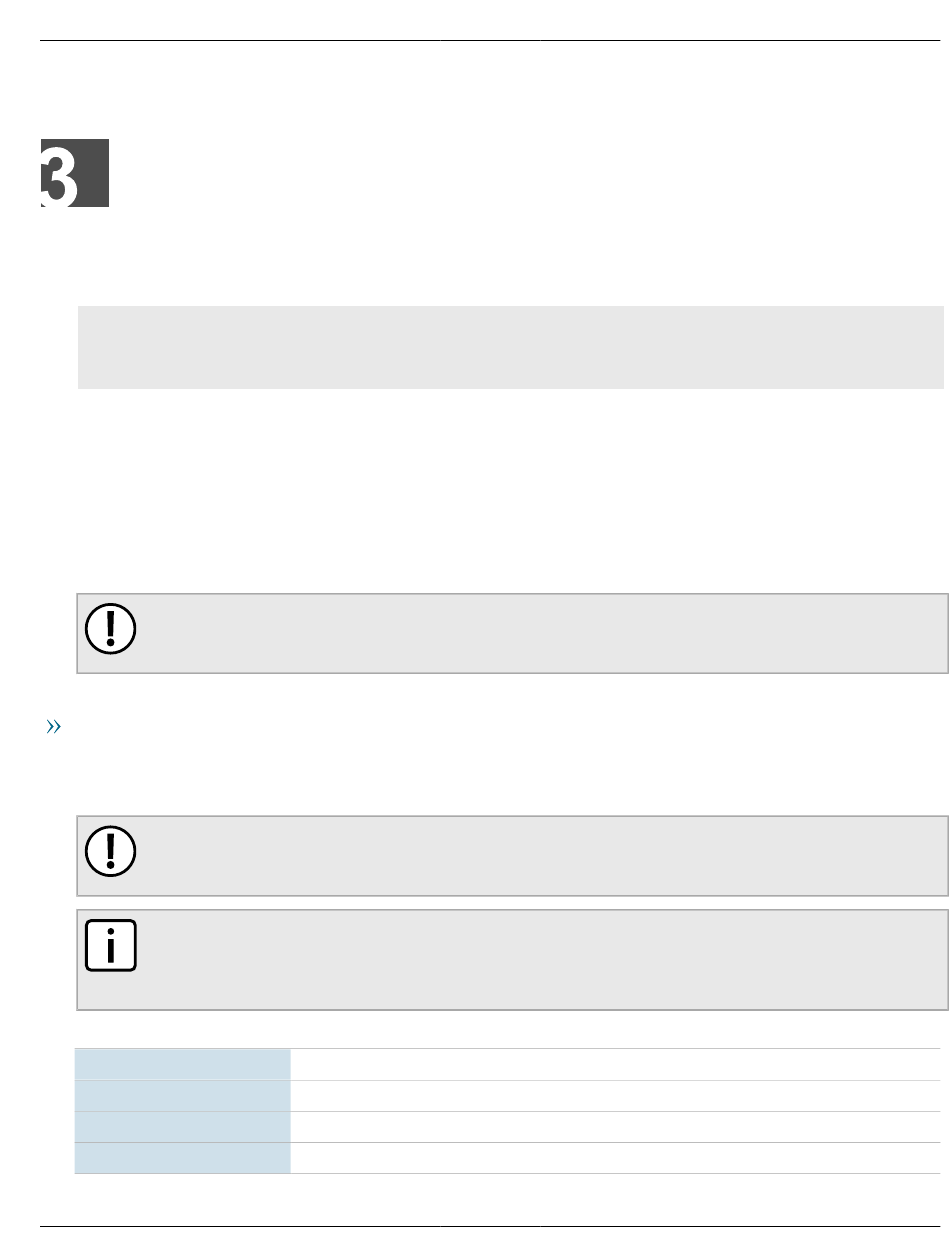Click the gray body of the info note
This screenshot has width=950, height=1260.
(x=540, y=959)
